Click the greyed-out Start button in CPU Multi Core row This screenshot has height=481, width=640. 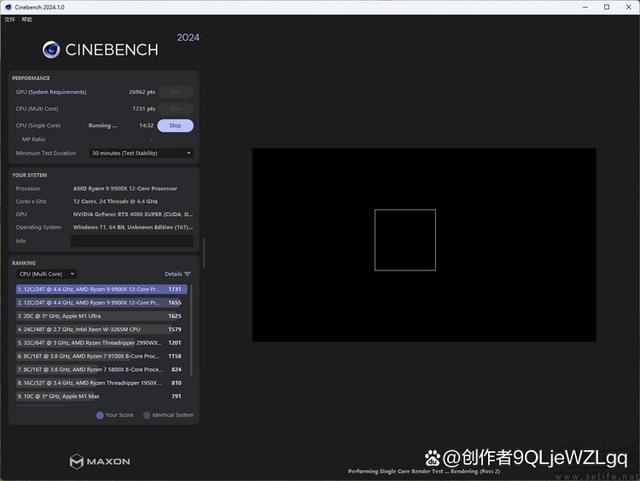coord(176,109)
